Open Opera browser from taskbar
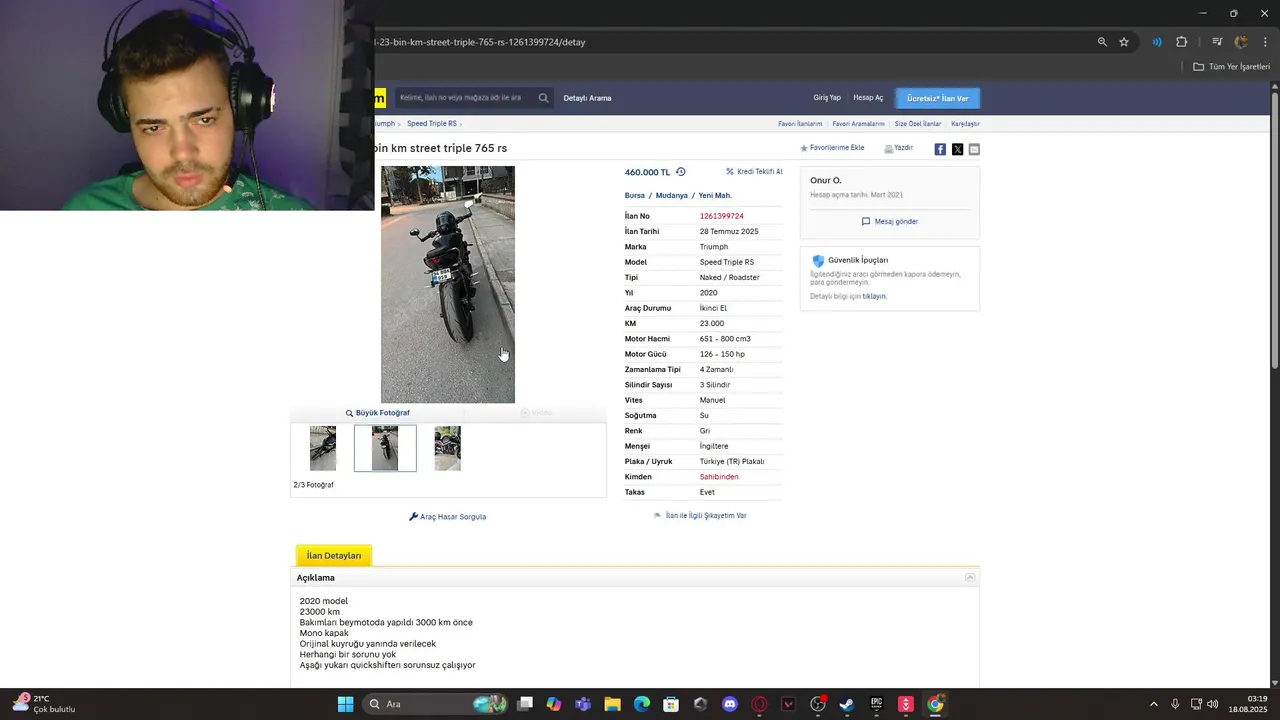Viewport: 1280px width, 720px height. click(x=759, y=704)
